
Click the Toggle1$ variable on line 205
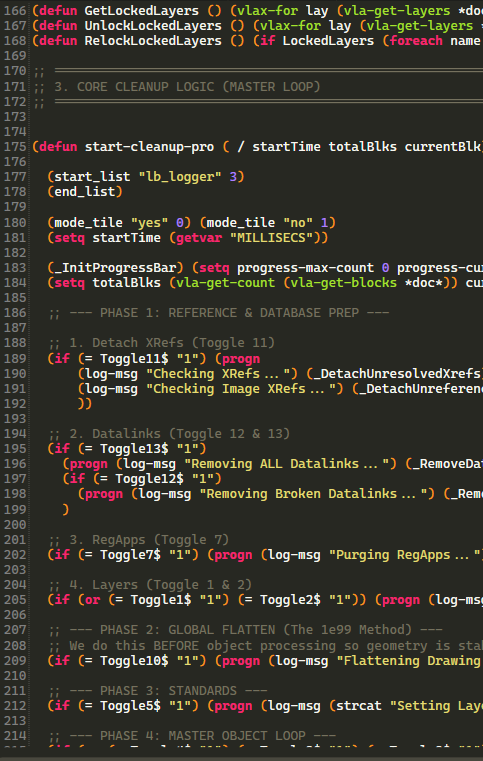(x=161, y=600)
